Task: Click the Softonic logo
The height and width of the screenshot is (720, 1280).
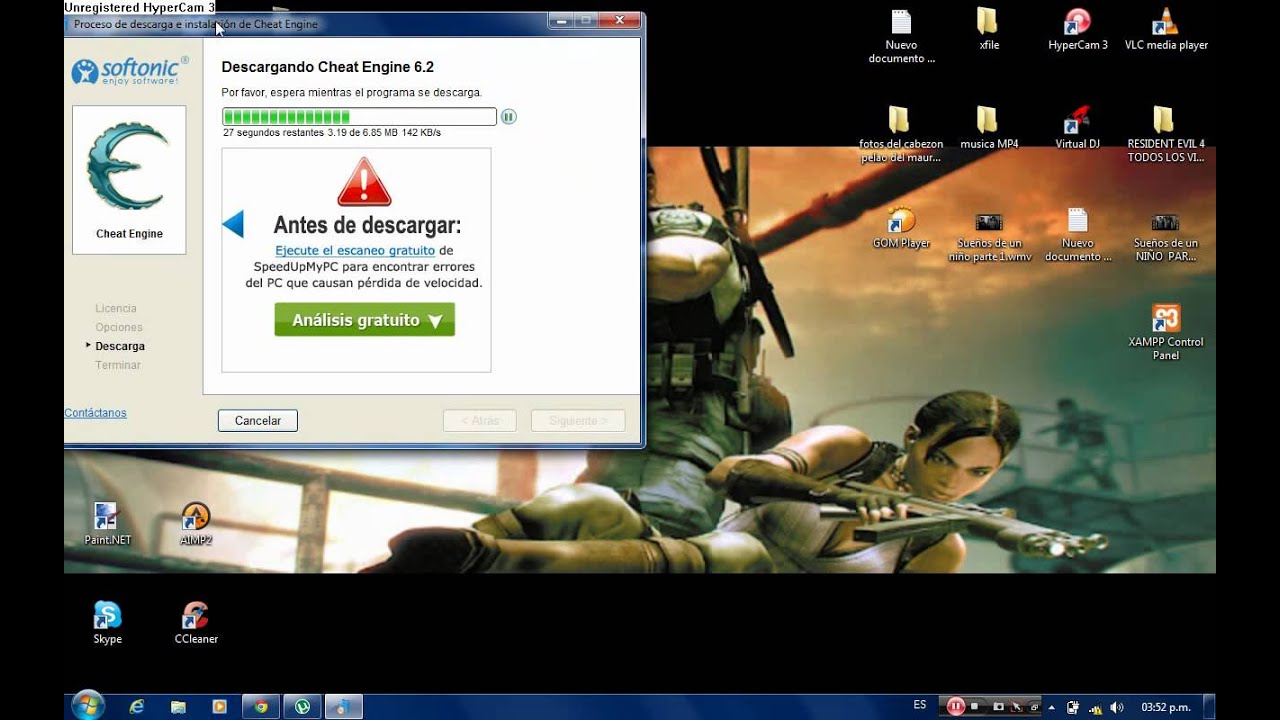Action: 129,72
